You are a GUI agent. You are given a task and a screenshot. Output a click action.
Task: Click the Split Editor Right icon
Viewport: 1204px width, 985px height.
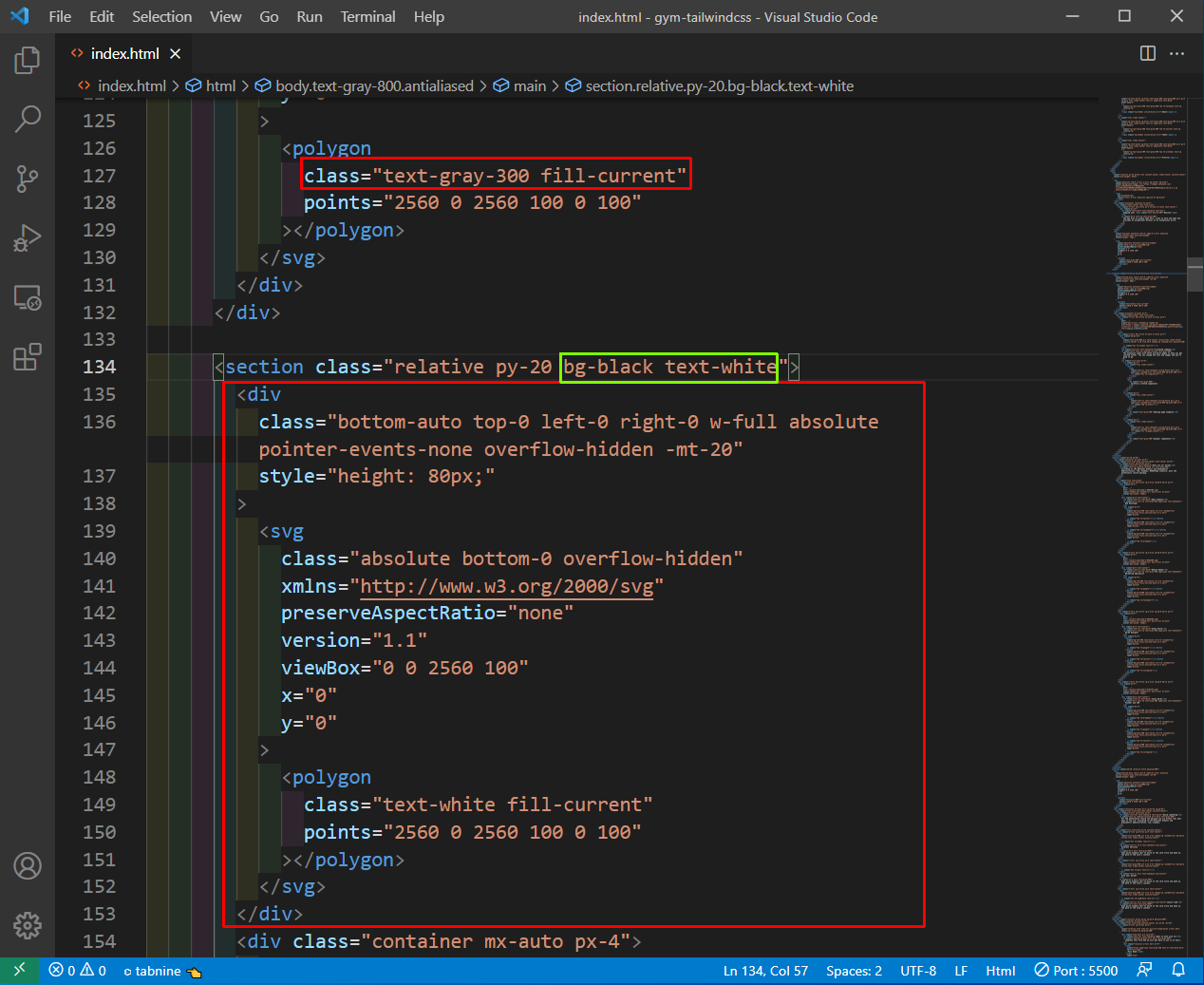point(1148,53)
